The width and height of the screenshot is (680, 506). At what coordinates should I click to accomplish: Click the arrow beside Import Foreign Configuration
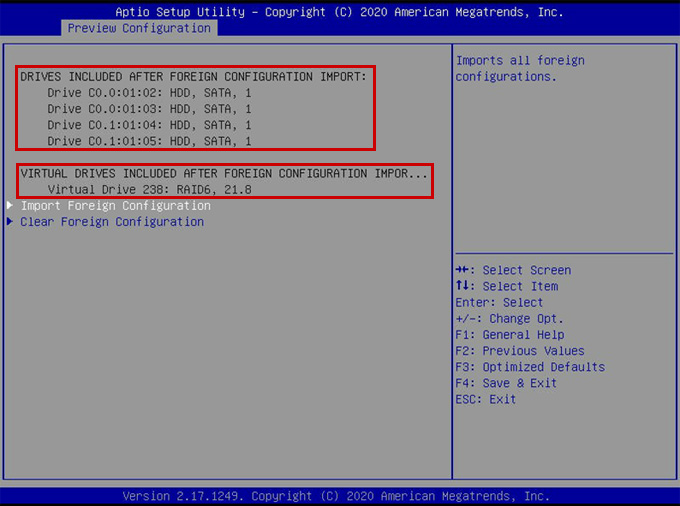10,206
